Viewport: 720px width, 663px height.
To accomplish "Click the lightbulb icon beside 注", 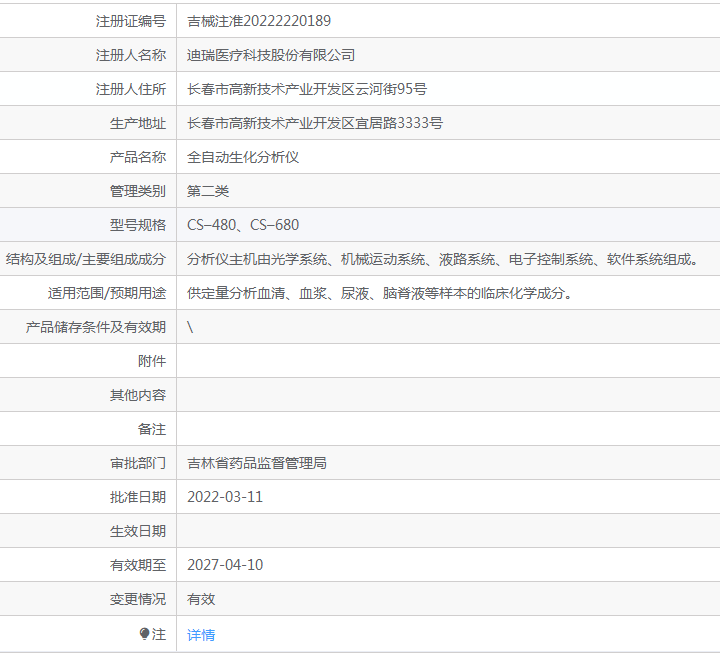I will click(x=144, y=634).
